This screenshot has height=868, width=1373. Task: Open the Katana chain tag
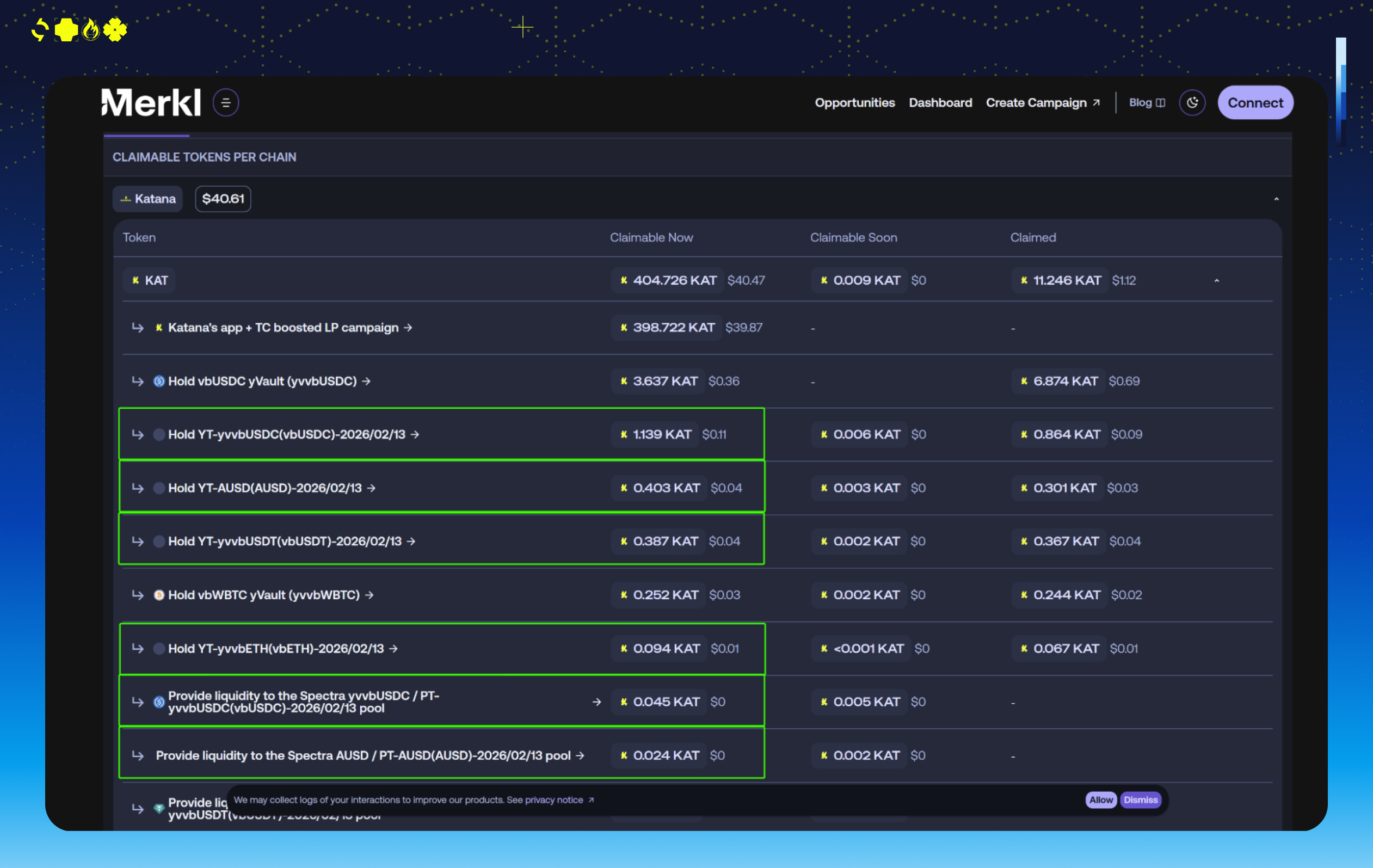(147, 199)
